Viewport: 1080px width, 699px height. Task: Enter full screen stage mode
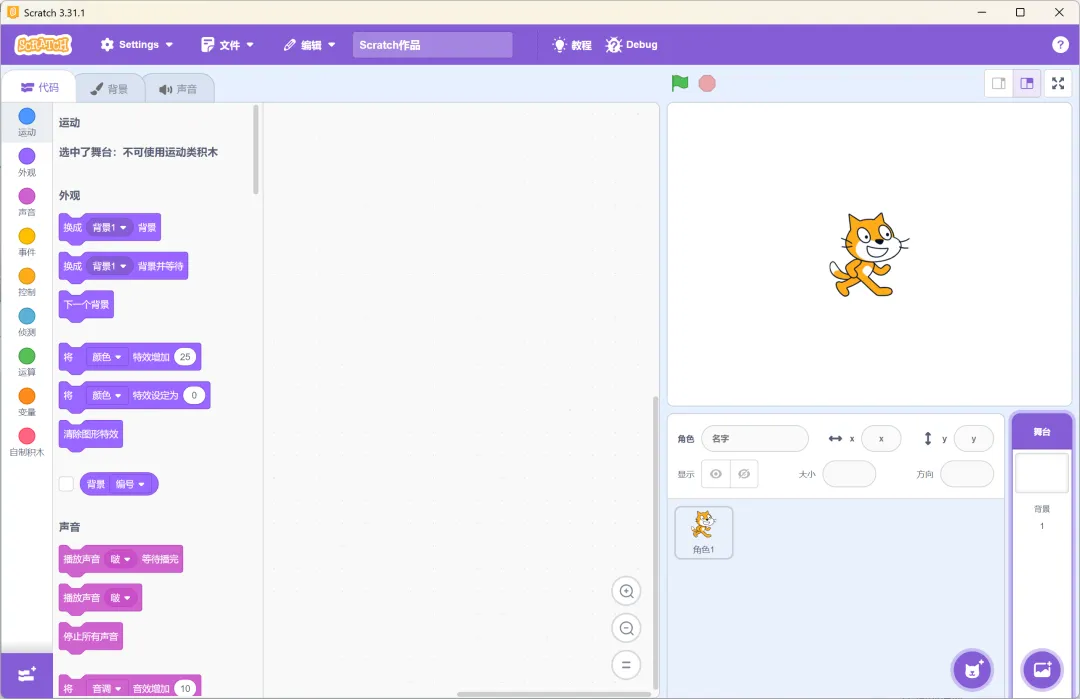1058,83
